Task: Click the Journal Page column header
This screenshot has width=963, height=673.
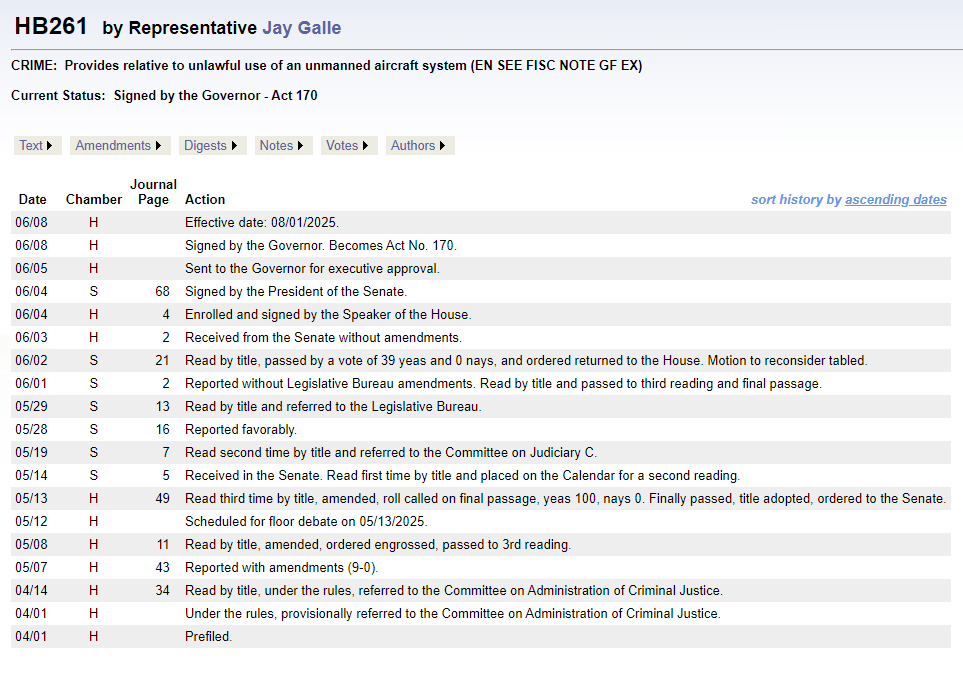Action: [153, 192]
